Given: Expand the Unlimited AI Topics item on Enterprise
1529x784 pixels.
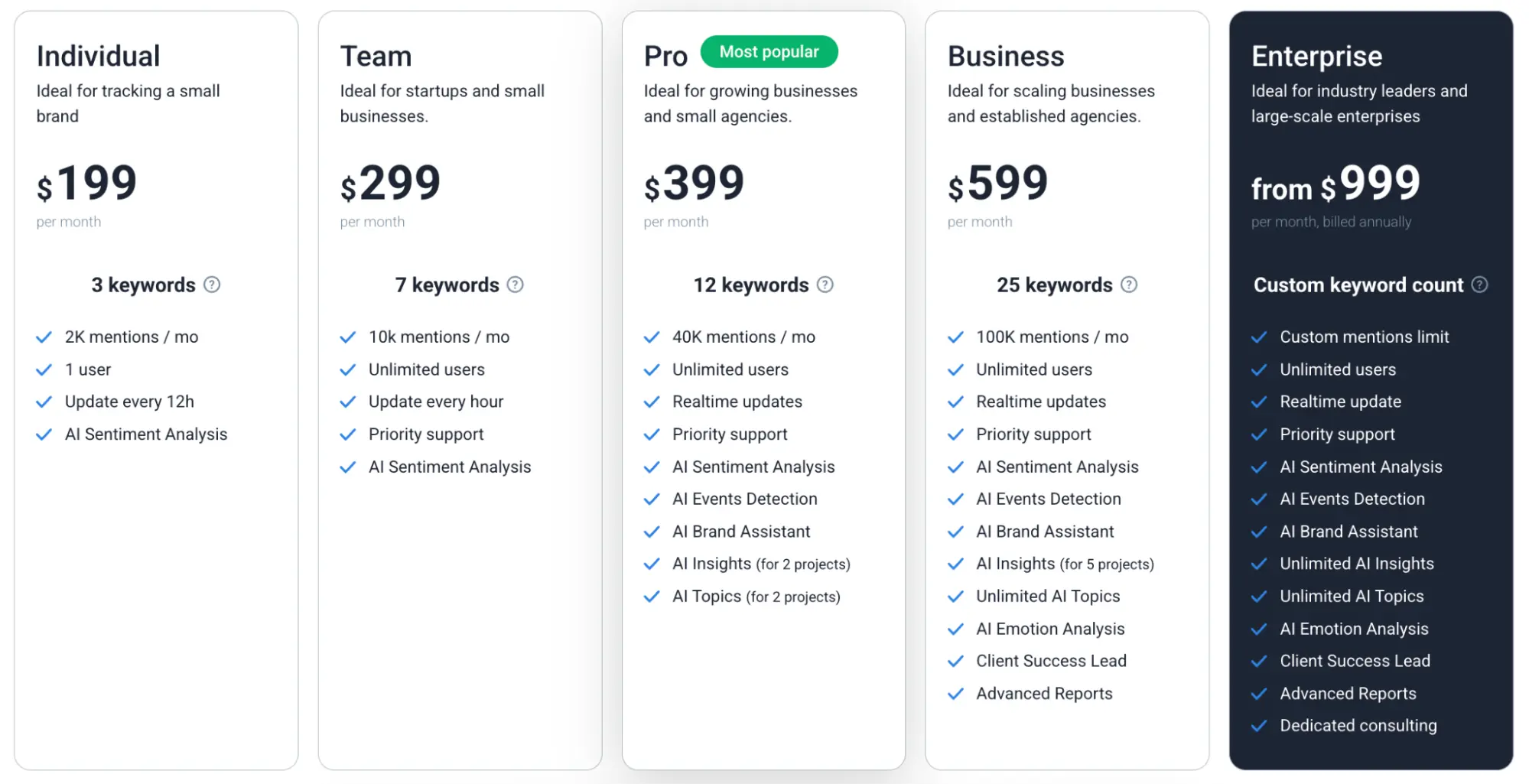Looking at the screenshot, I should tap(1351, 596).
